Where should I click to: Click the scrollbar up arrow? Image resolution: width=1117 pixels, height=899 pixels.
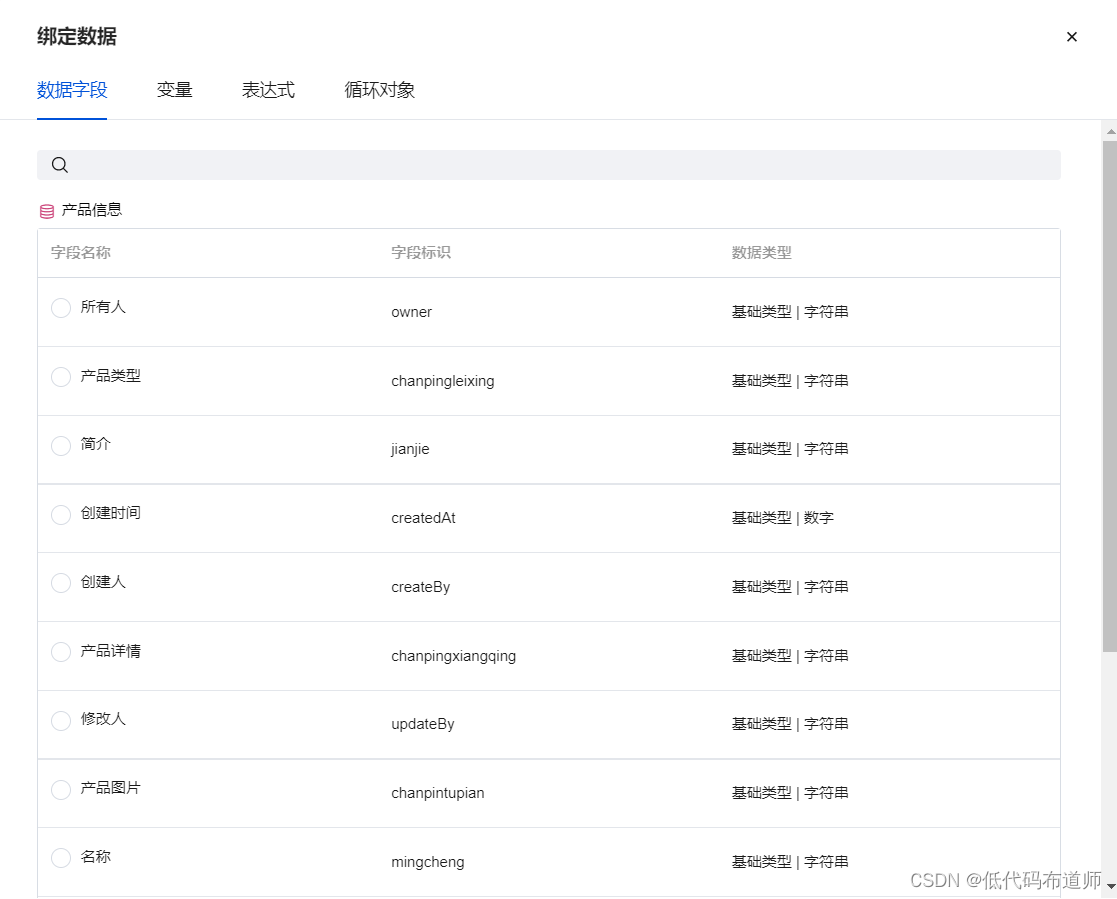tap(1111, 132)
